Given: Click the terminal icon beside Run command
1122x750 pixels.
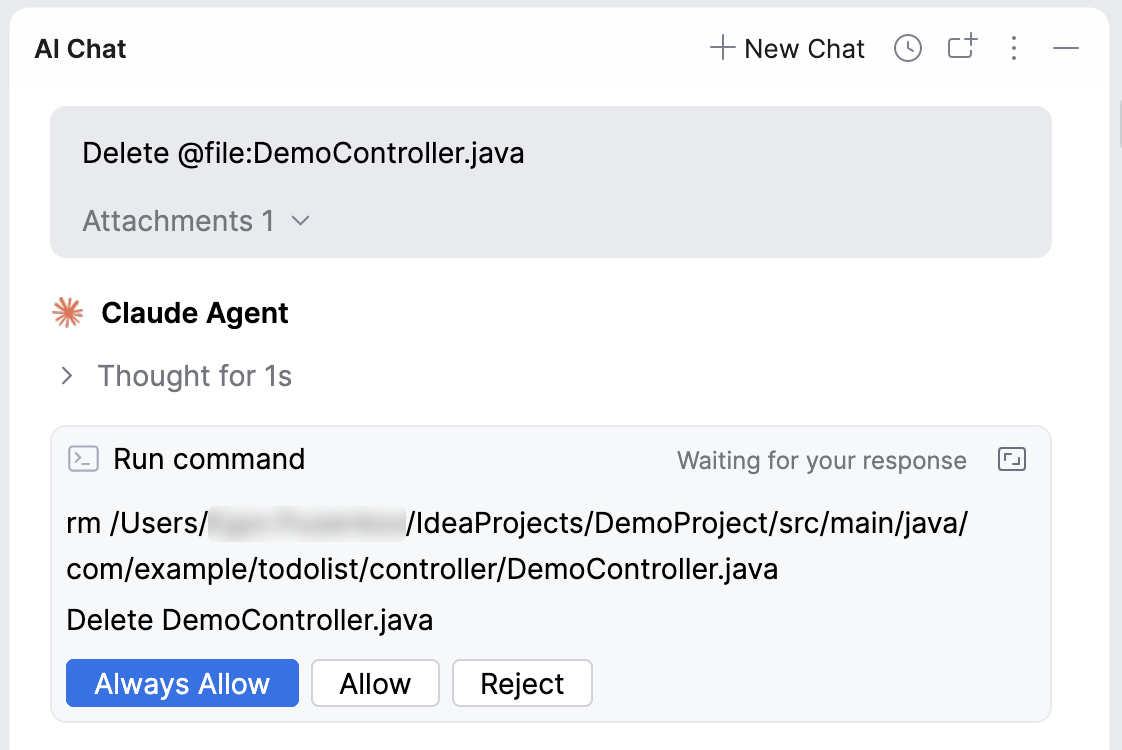Looking at the screenshot, I should tap(83, 459).
